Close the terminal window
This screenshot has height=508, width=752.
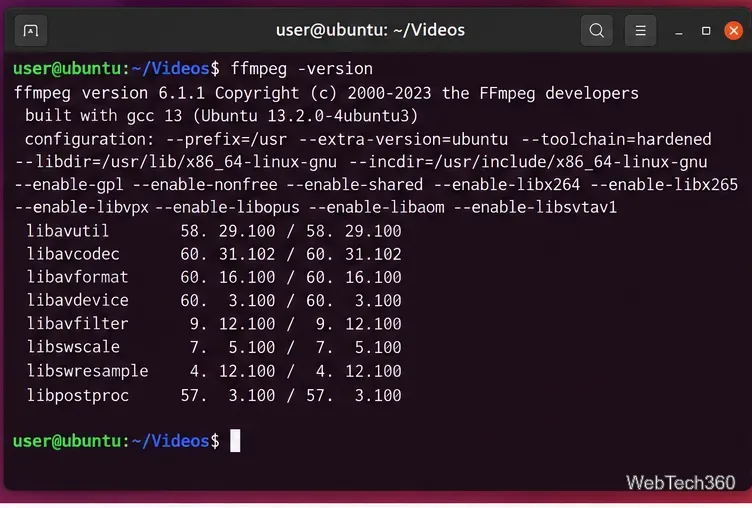point(733,31)
